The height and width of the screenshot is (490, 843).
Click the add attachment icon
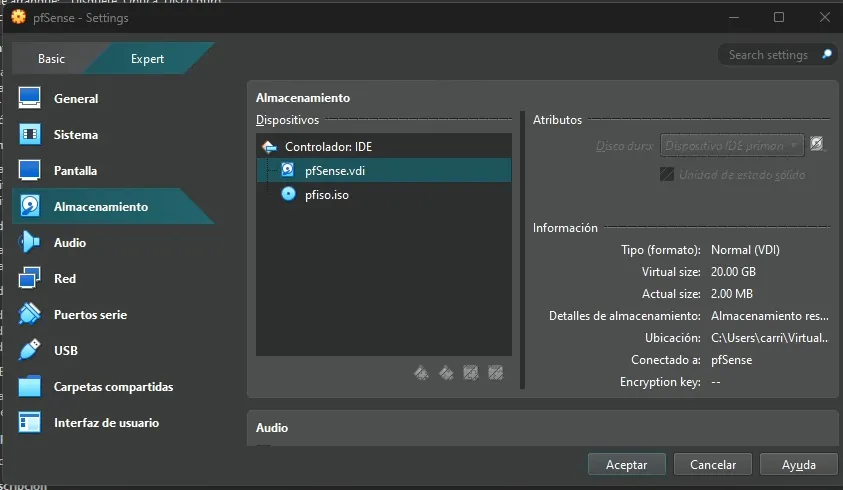471,372
